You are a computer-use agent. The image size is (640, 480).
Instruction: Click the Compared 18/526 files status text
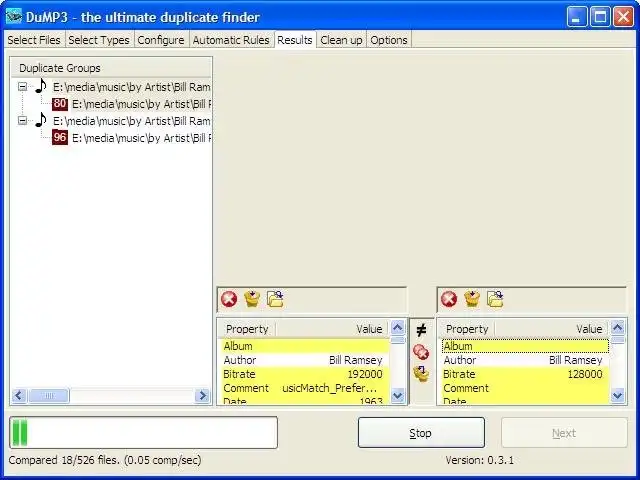tap(105, 460)
